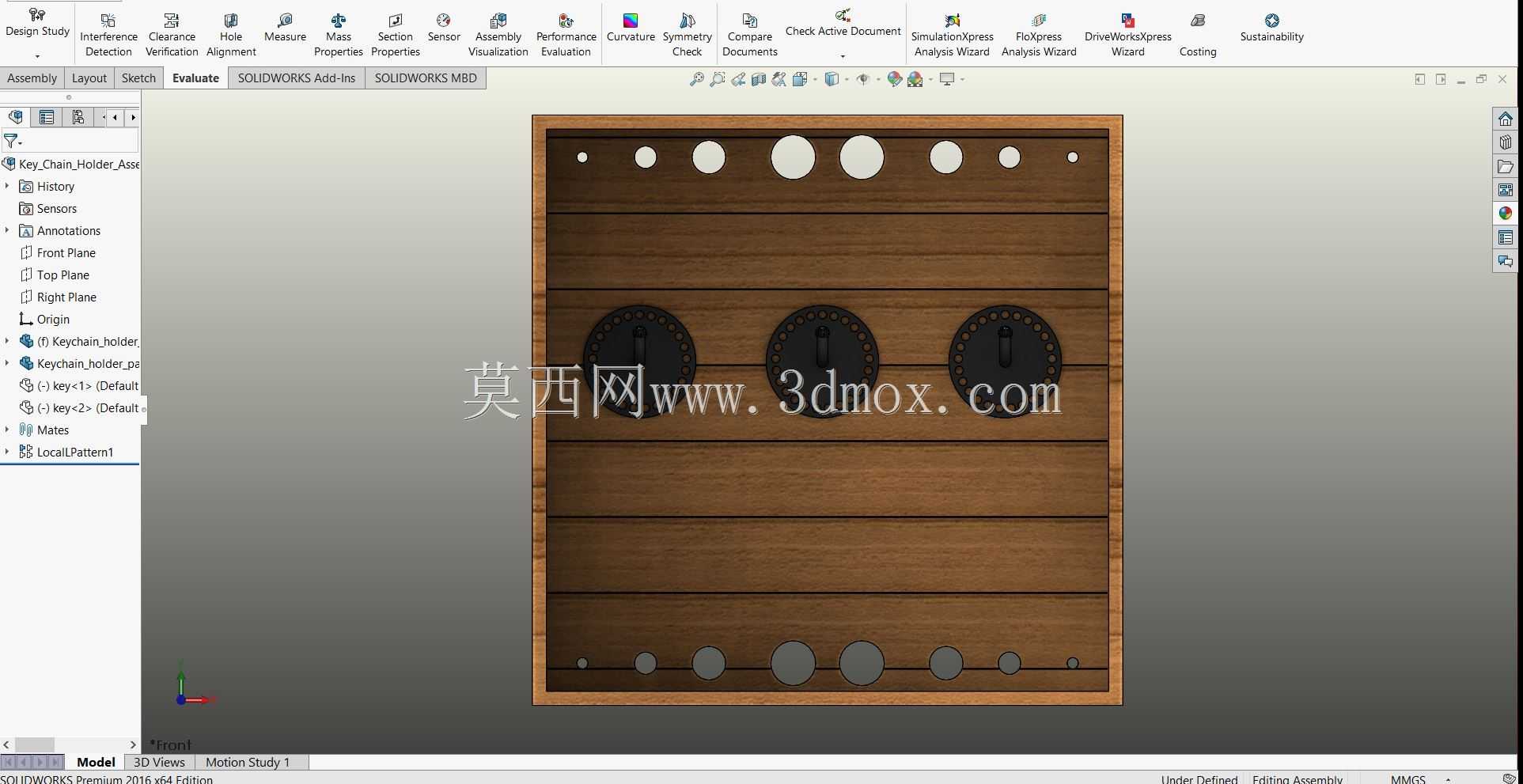Open the Design Study dropdown arrow
Screen dimensions: 1523x784
pyautogui.click(x=37, y=56)
